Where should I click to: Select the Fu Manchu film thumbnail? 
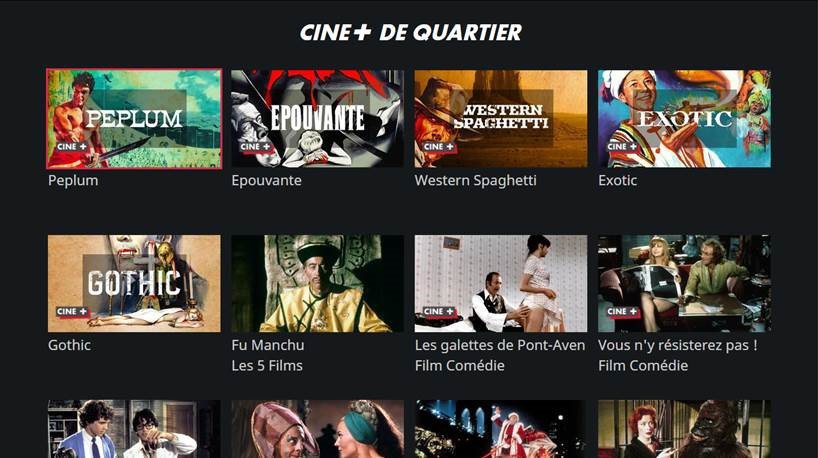coord(317,283)
